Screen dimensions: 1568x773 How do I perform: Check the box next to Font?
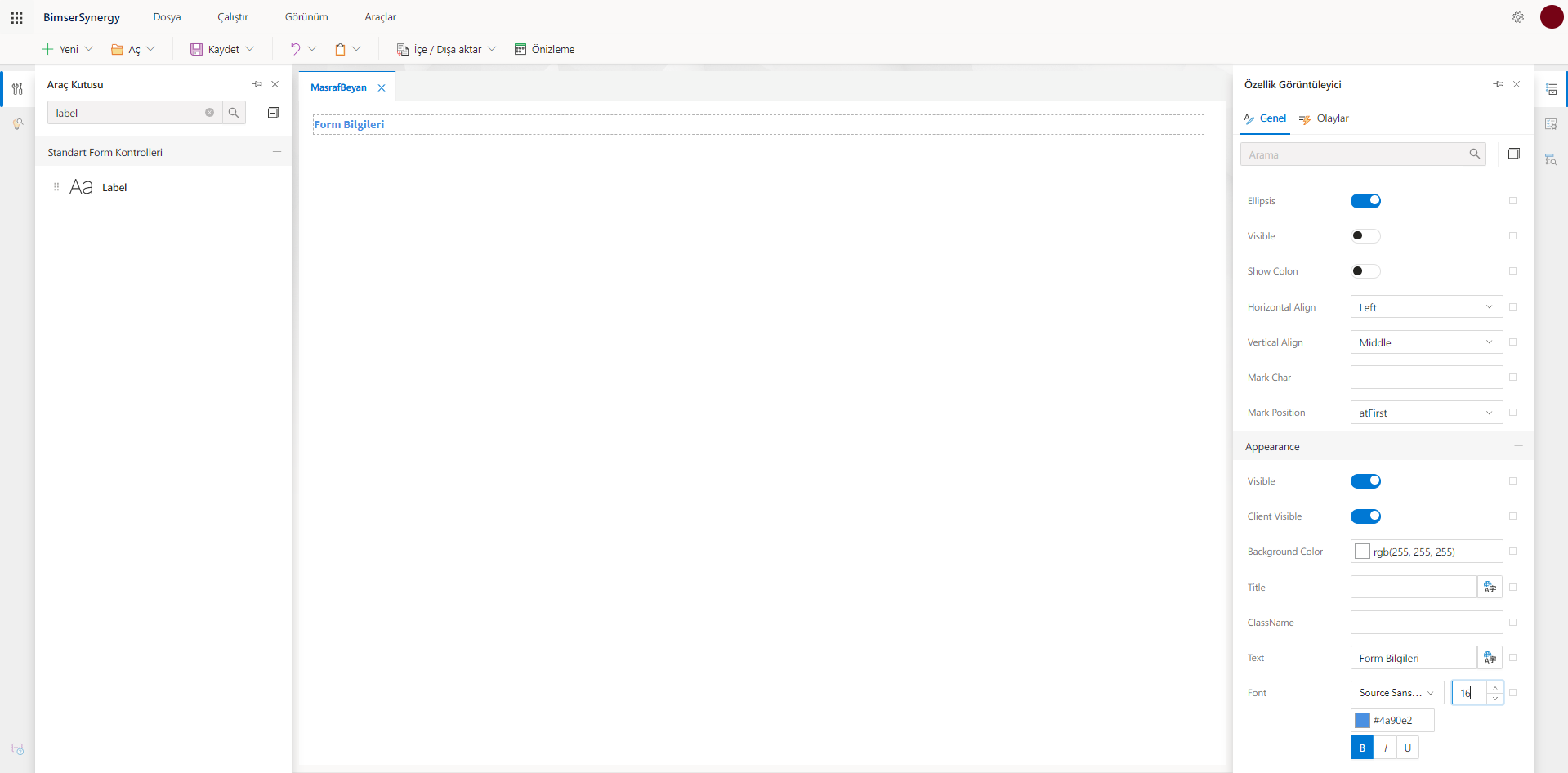tap(1512, 693)
